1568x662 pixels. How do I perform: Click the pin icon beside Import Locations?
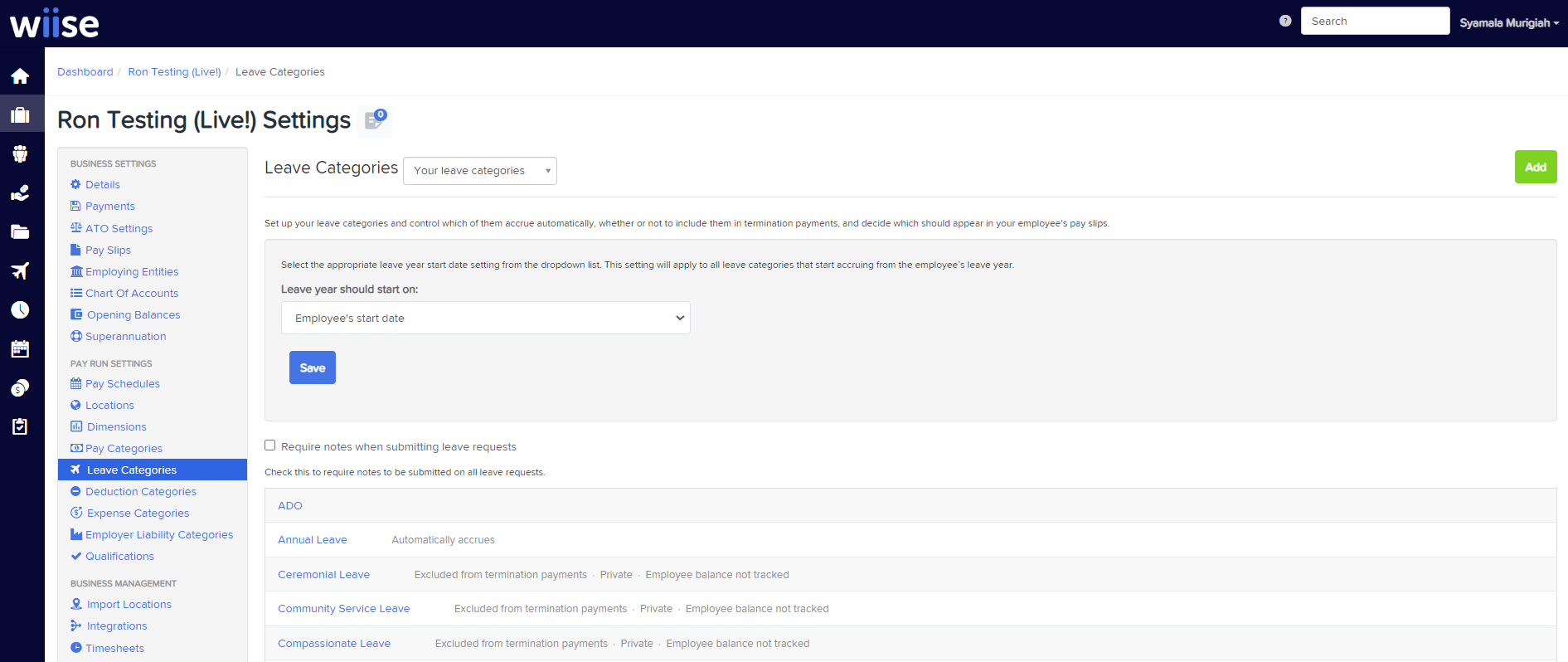pyautogui.click(x=76, y=604)
